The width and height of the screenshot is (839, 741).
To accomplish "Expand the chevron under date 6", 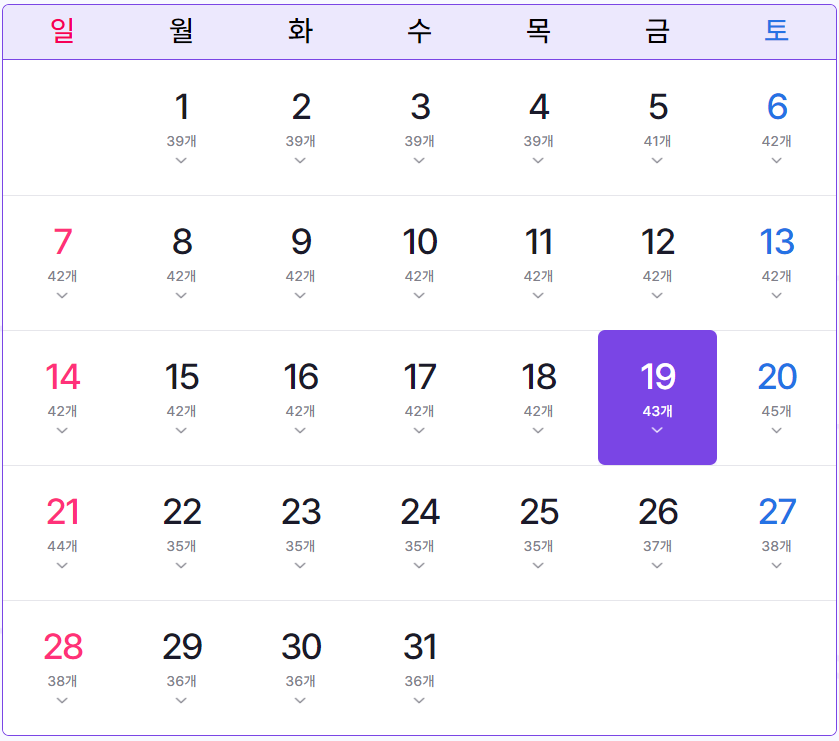I will pyautogui.click(x=776, y=158).
